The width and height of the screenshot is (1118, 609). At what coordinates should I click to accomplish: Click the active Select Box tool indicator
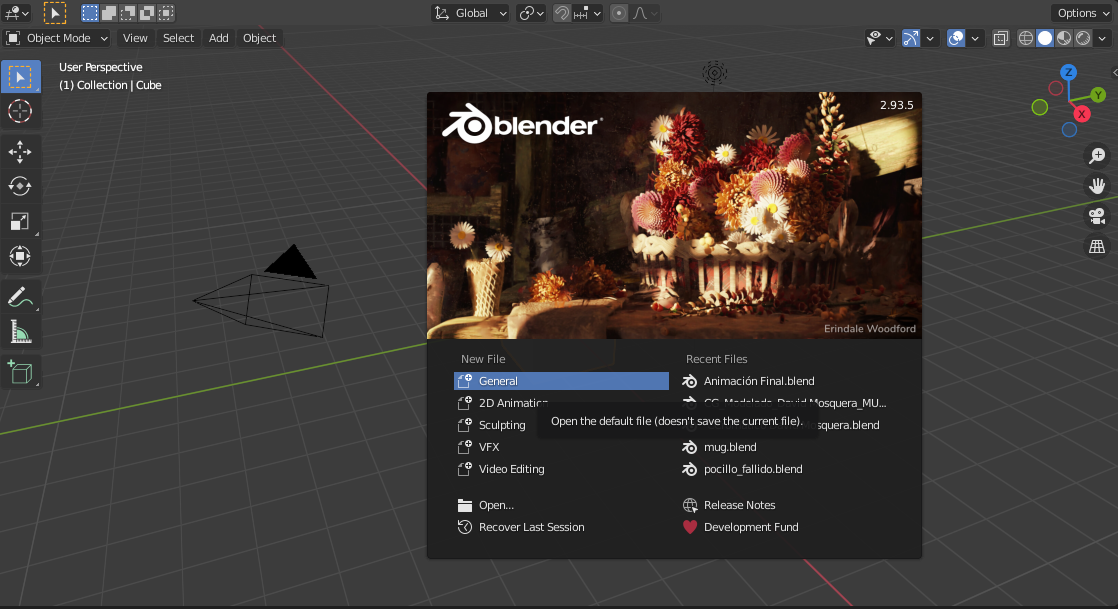point(55,13)
